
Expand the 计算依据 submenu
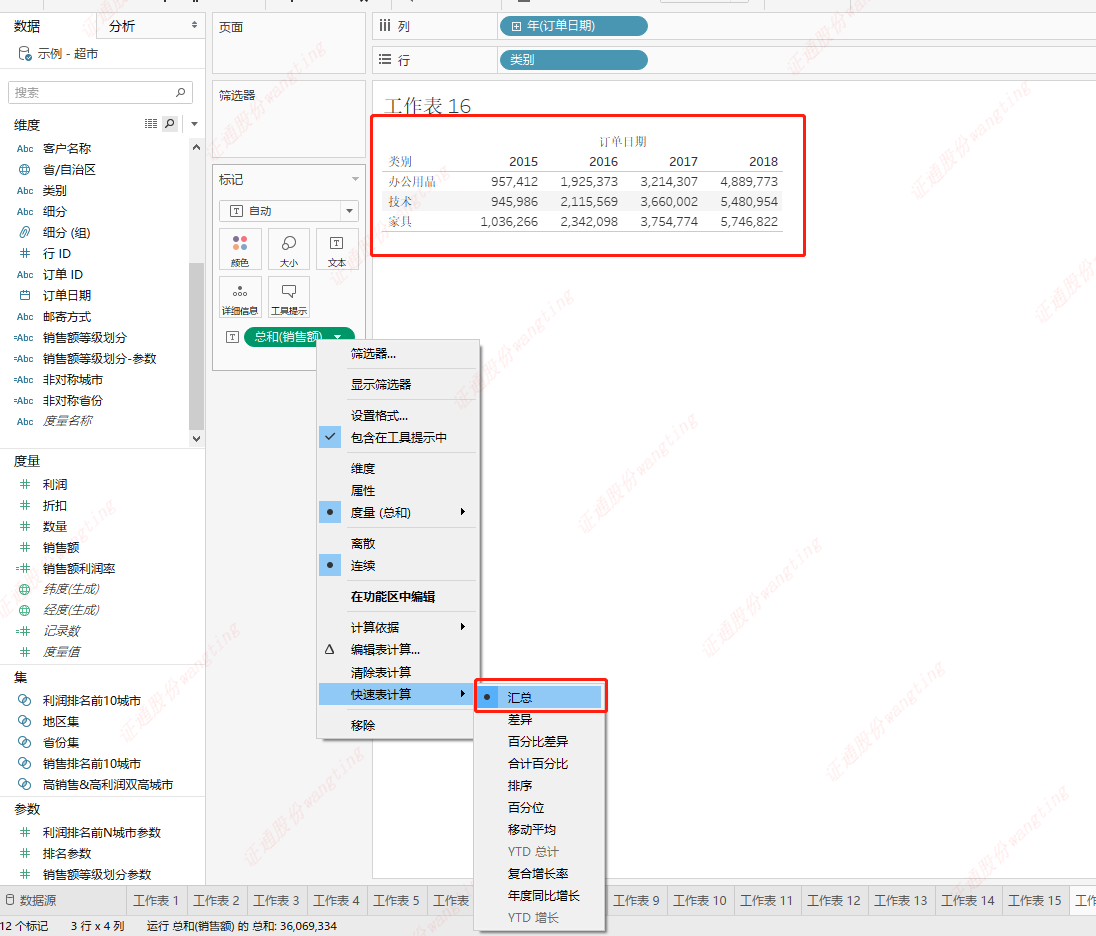click(x=398, y=627)
